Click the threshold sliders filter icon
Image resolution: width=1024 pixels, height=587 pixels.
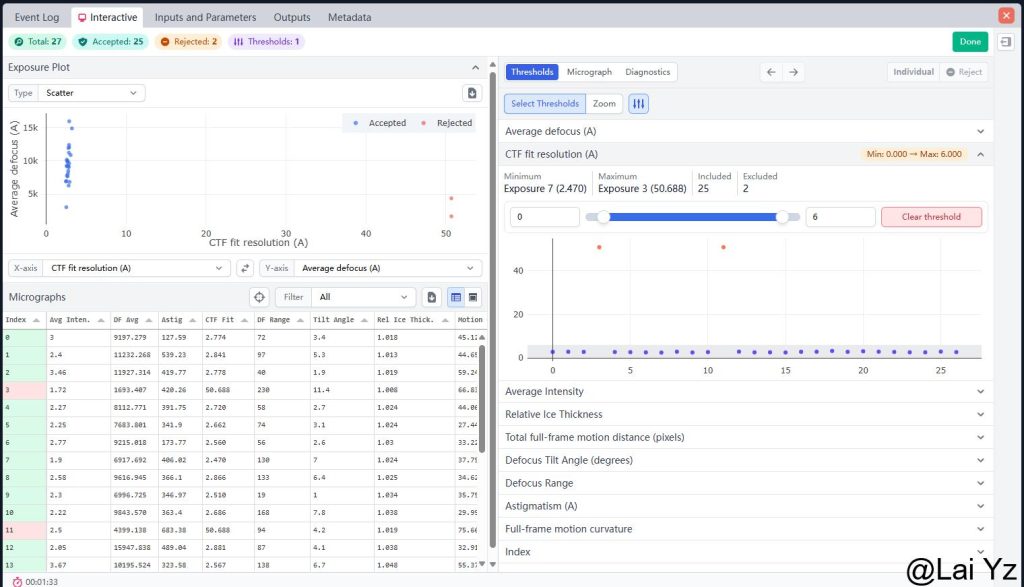click(x=638, y=103)
